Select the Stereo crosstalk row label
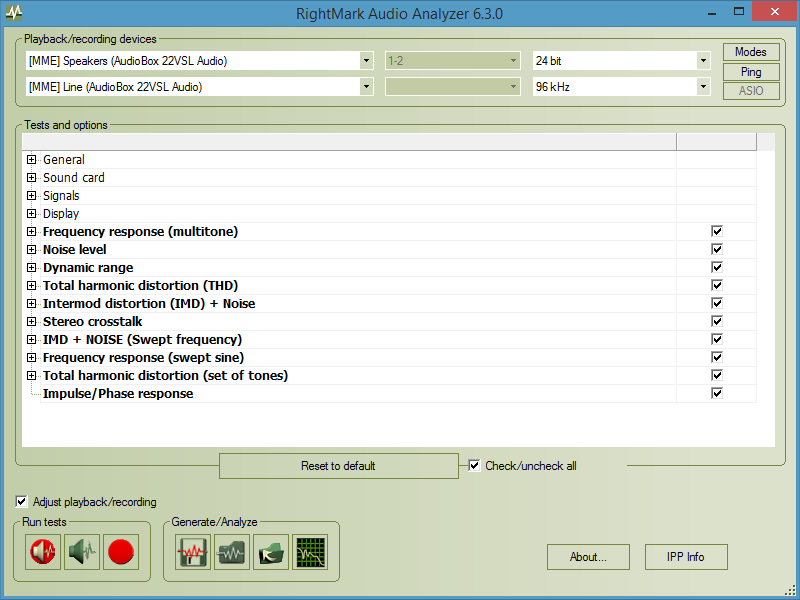The image size is (800, 600). (x=92, y=321)
